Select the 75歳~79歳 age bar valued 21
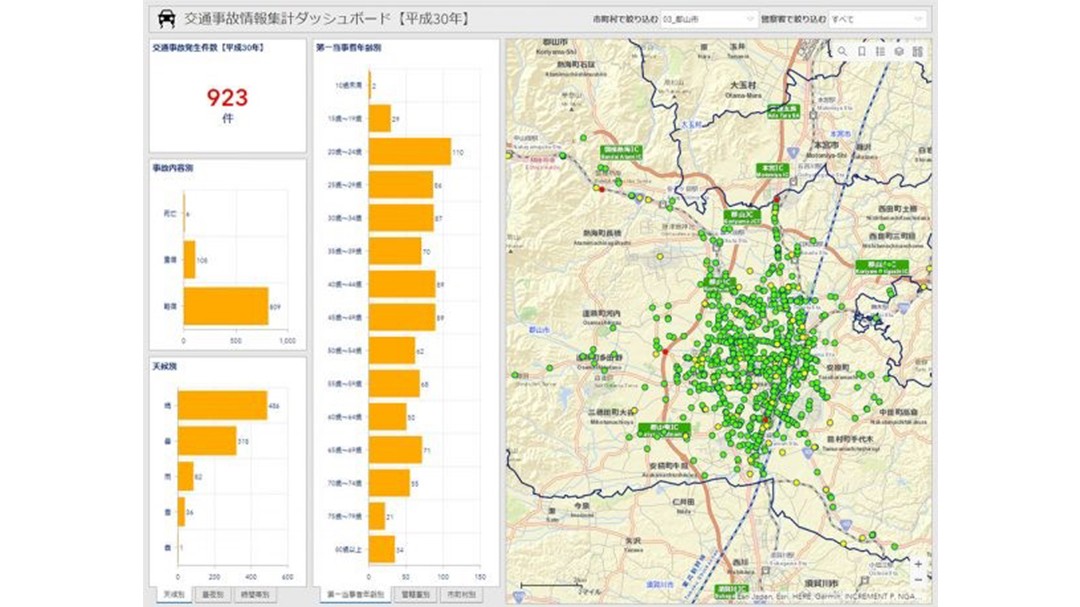The image size is (1080, 607). click(x=377, y=516)
